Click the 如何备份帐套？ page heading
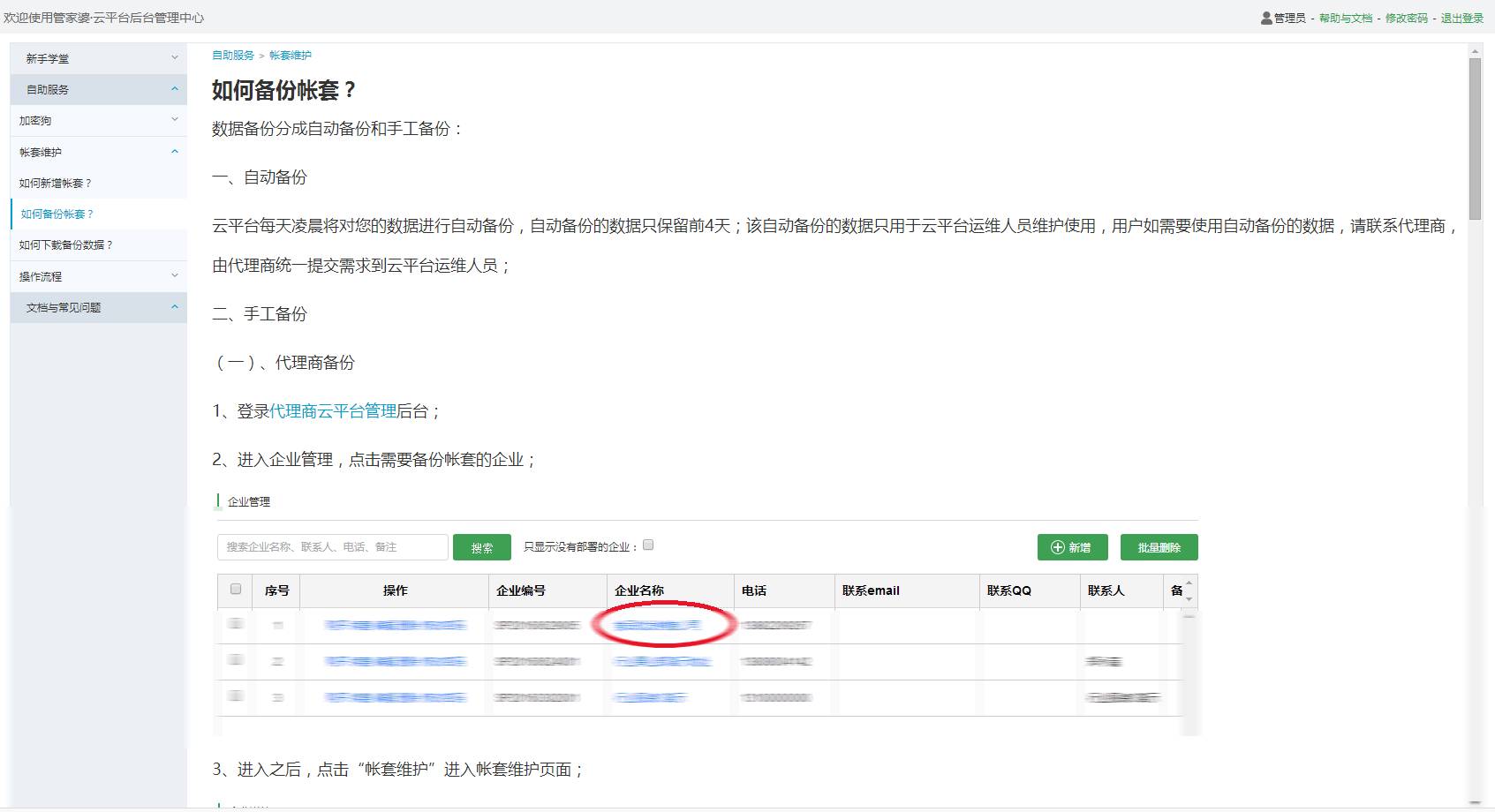 283,90
